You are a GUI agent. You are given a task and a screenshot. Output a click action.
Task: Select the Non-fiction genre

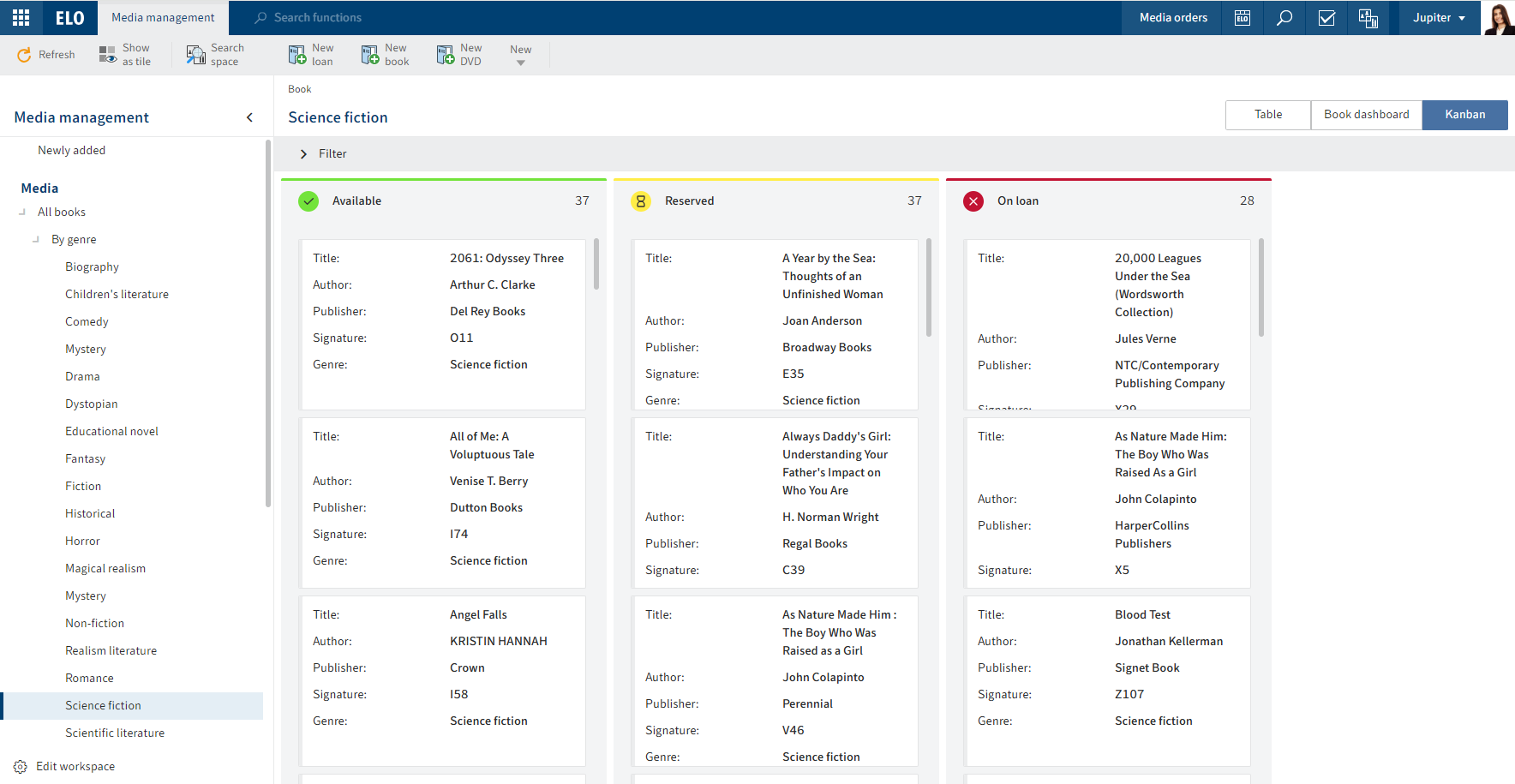click(x=95, y=624)
